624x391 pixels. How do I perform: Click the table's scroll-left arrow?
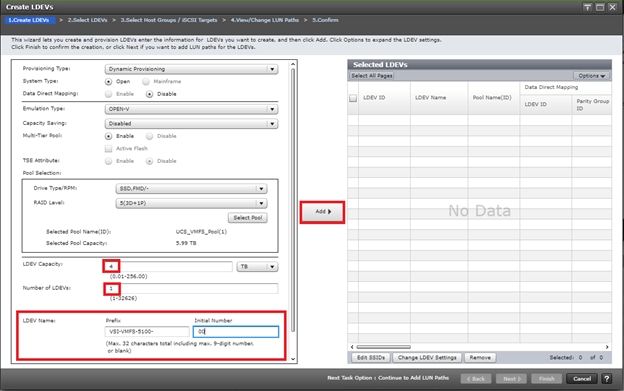click(351, 347)
